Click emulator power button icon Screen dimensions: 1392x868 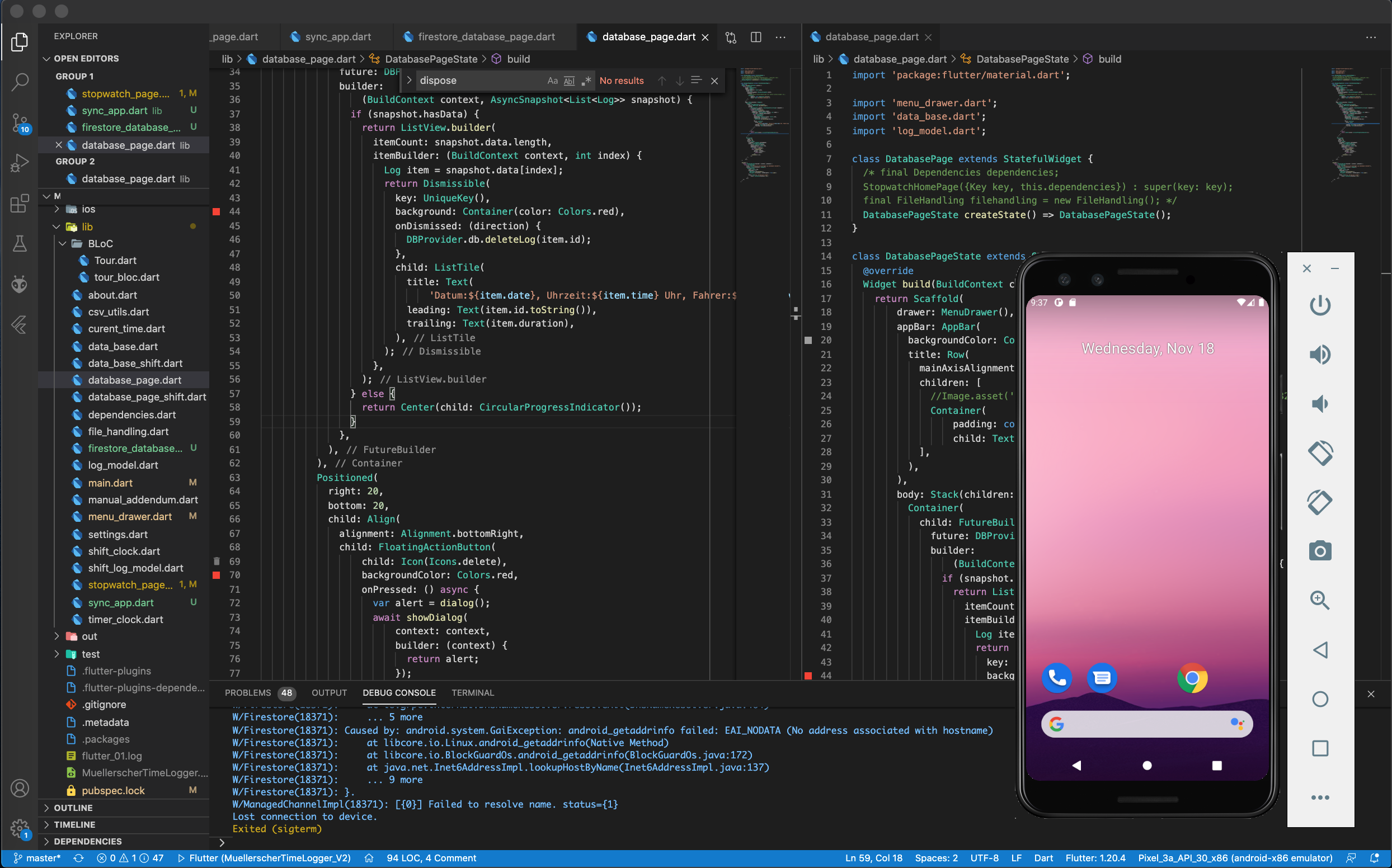[1320, 305]
